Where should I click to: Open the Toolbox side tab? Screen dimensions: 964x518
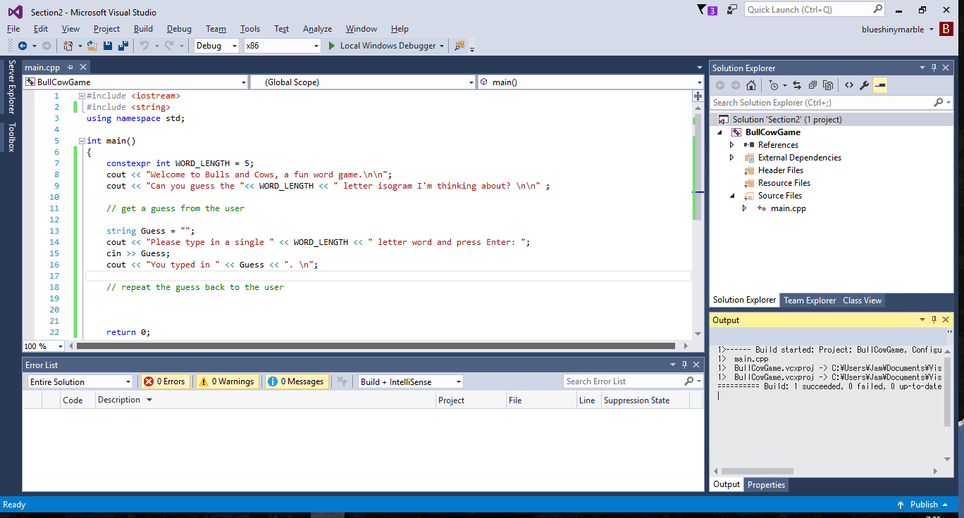point(11,137)
